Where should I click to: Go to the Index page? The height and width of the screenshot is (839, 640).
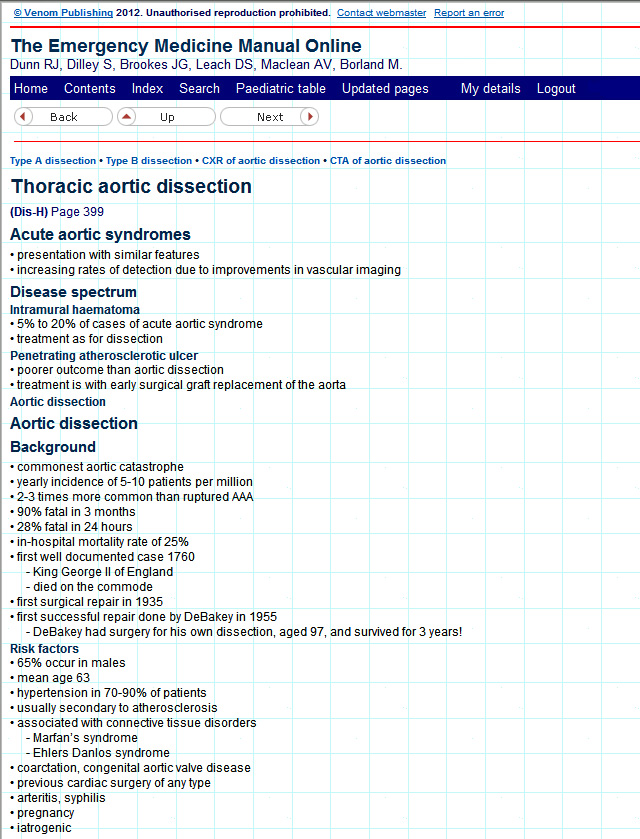pos(147,88)
